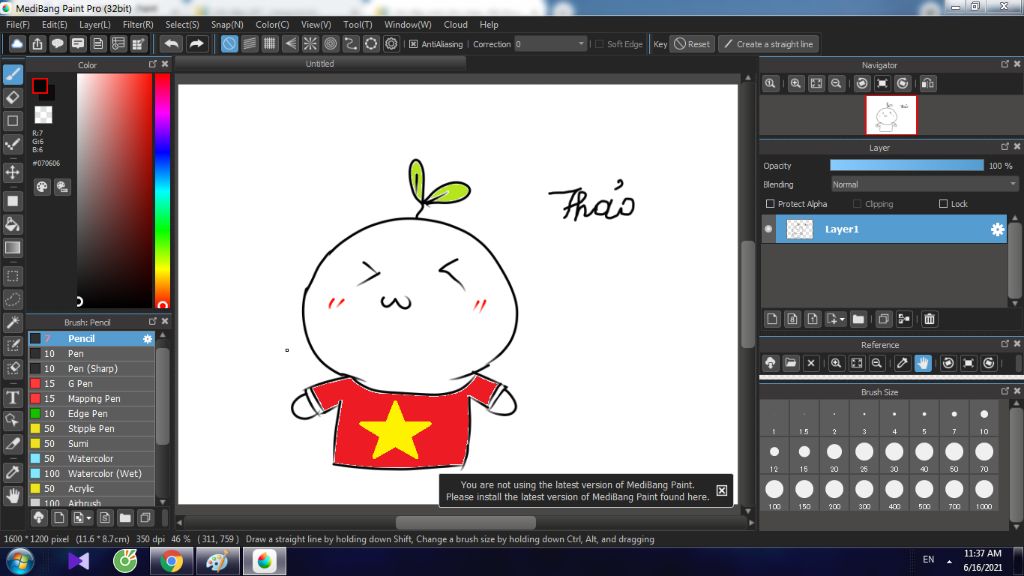Screen dimensions: 1024x576
Task: Delete layer with trash icon
Action: pyautogui.click(x=929, y=319)
